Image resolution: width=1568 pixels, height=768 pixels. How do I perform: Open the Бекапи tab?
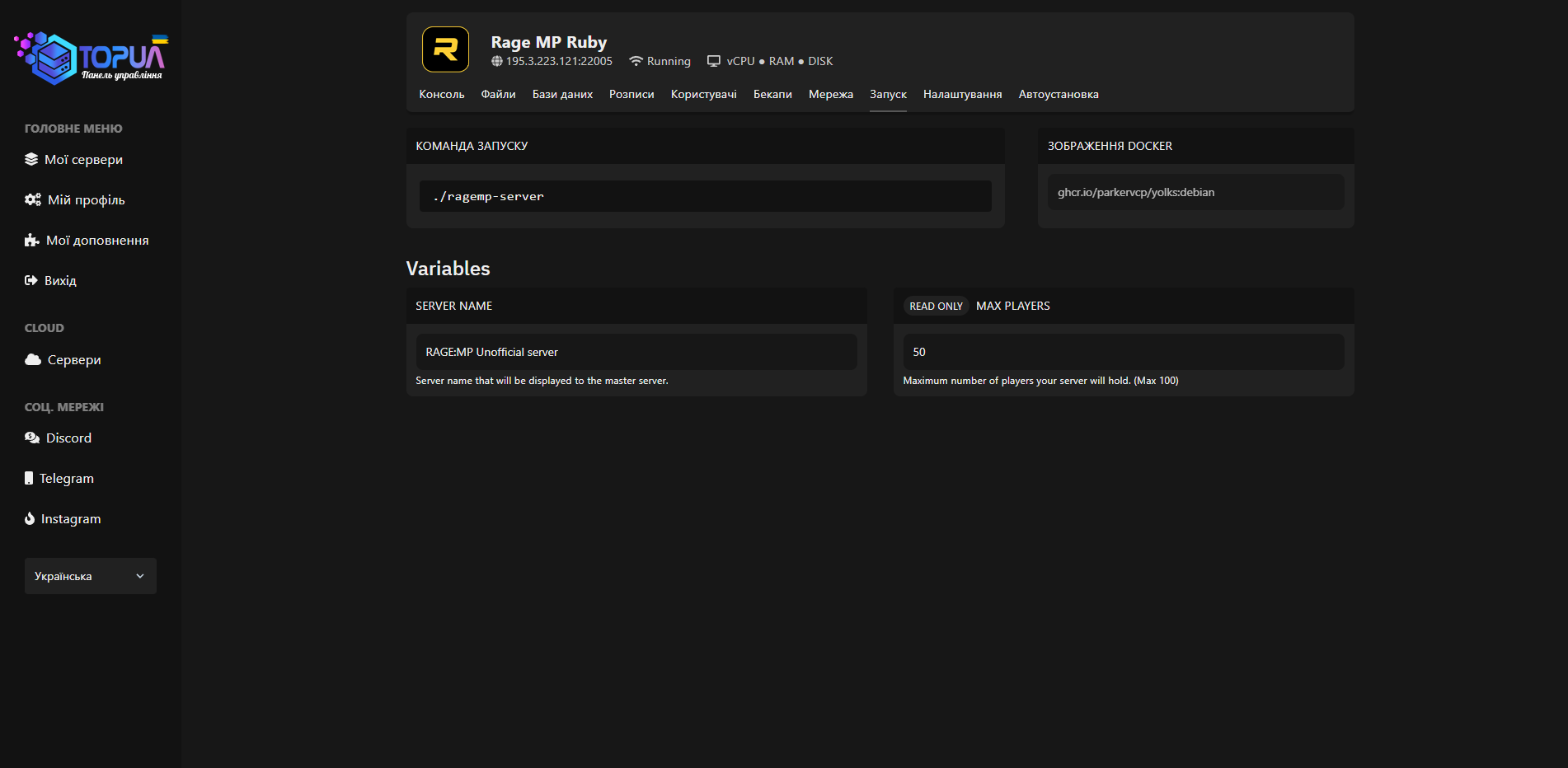point(772,94)
